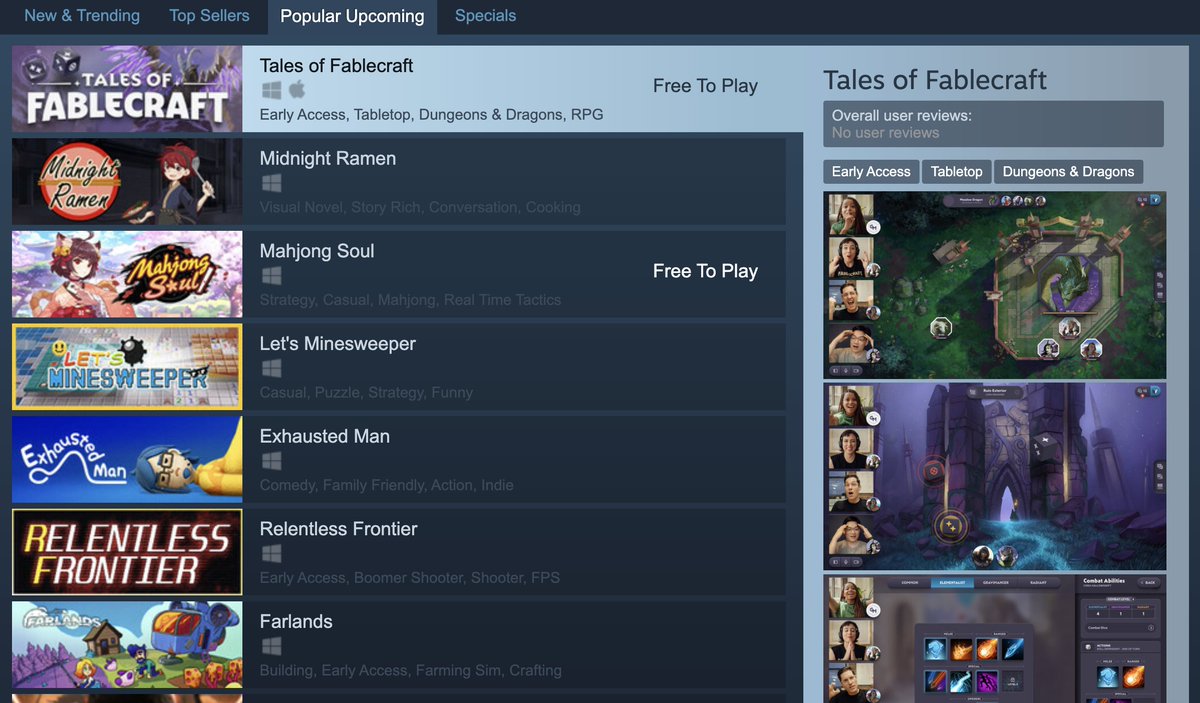Click the Boomer Shooter tags line
1200x703 pixels.
[x=410, y=578]
